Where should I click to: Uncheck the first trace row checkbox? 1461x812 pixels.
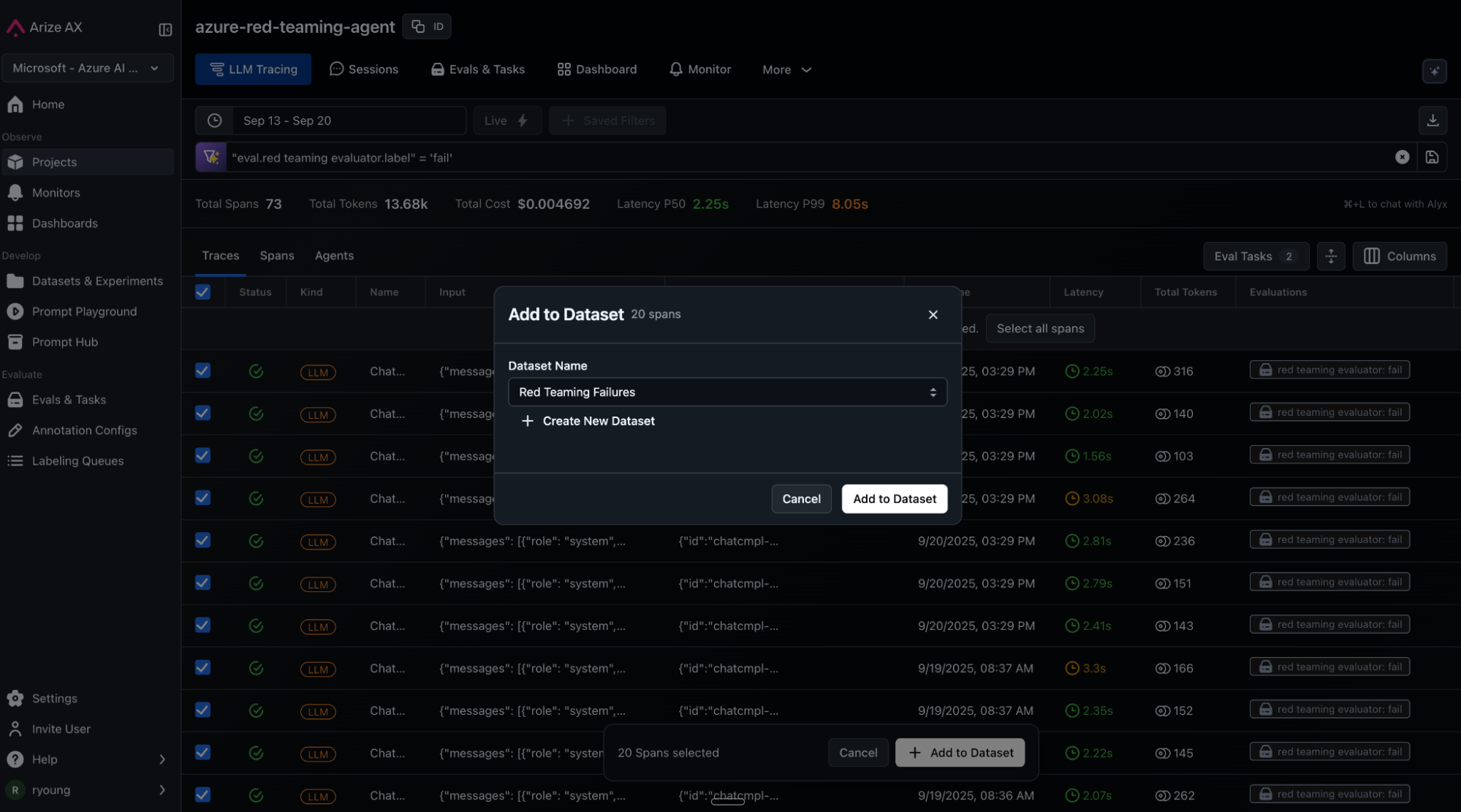point(202,371)
